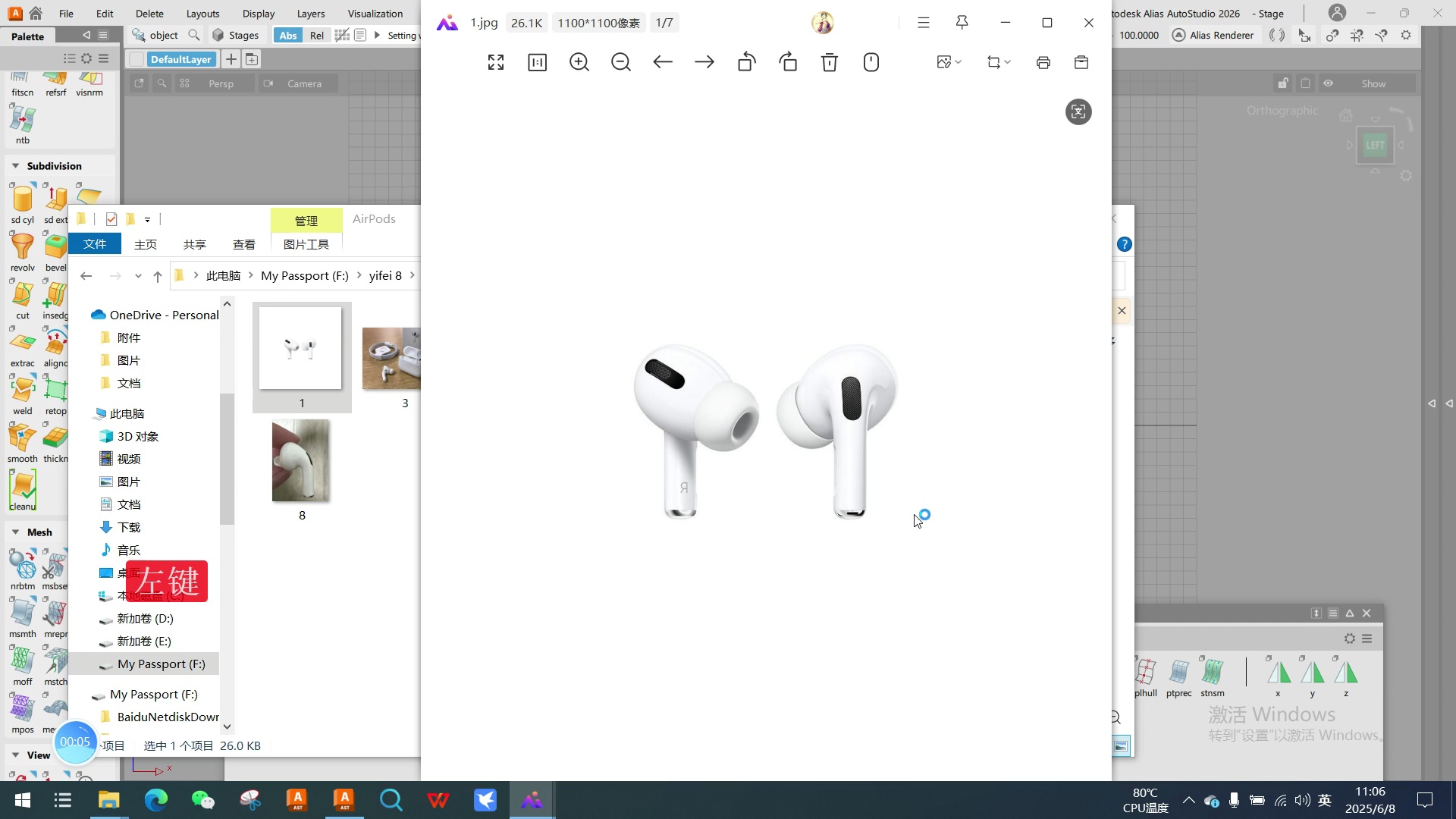Image resolution: width=1456 pixels, height=819 pixels.
Task: Collapse the Subdivision palette section
Action: (15, 166)
